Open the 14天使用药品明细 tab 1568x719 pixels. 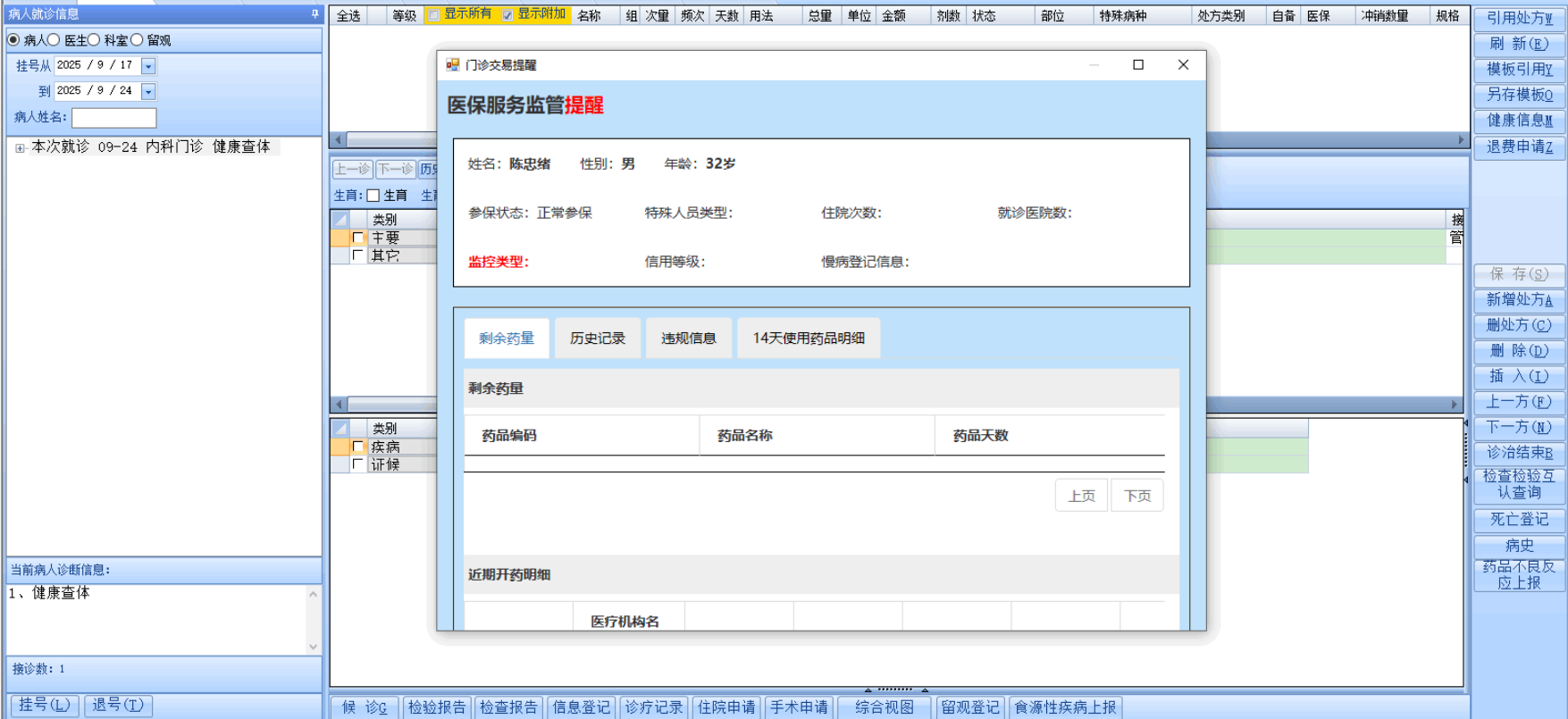coord(808,339)
